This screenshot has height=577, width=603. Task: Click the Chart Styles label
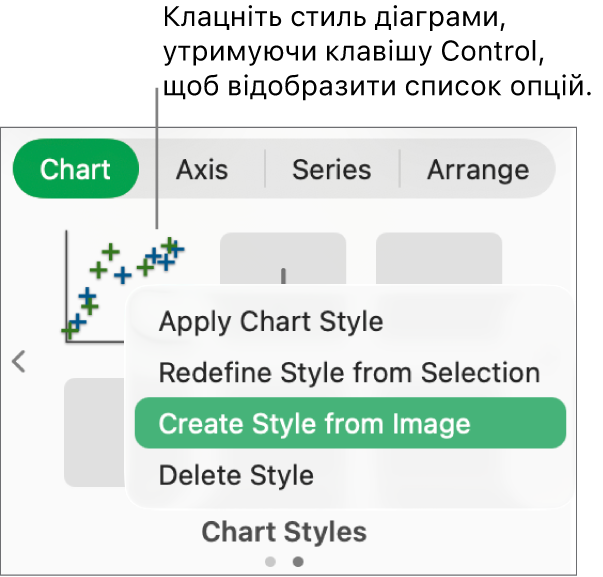tap(284, 531)
